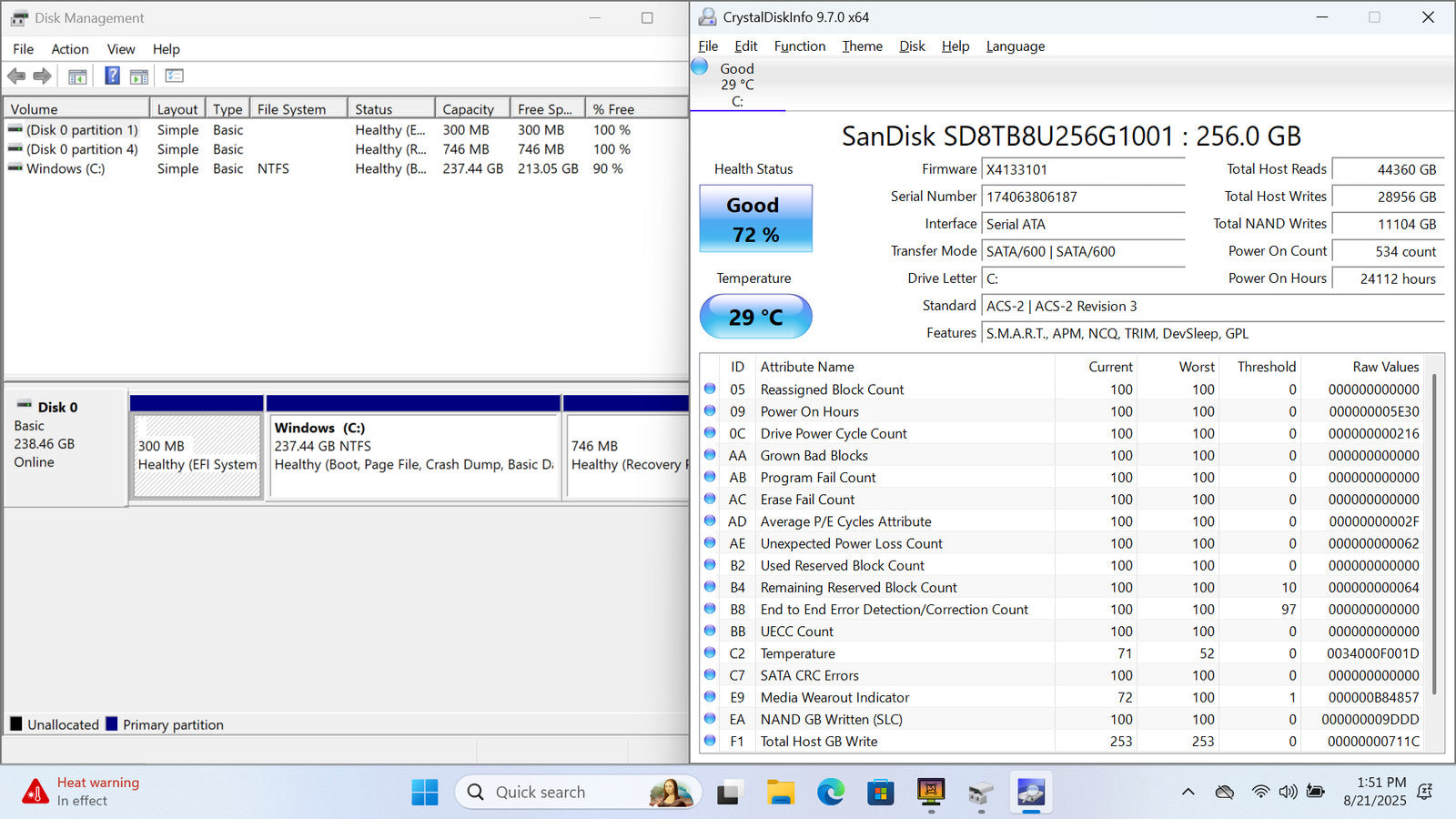1456x819 pixels.
Task: Click the Back arrow in Disk Management toolbar
Action: pyautogui.click(x=16, y=76)
